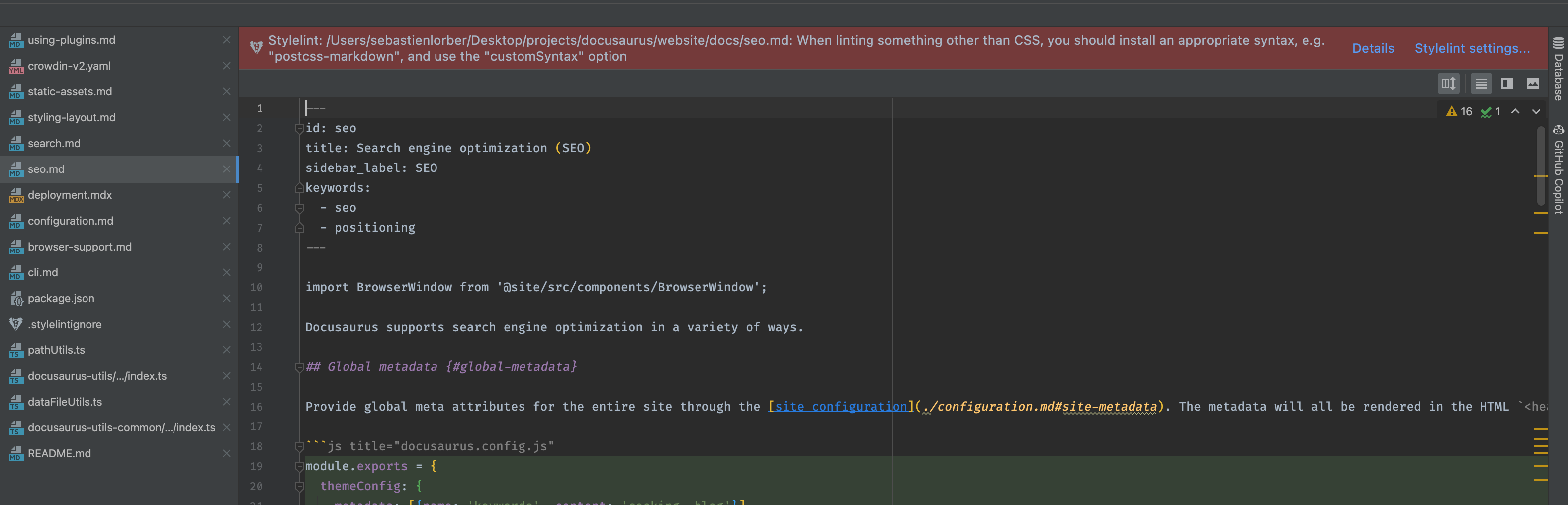
Task: Jump to previous highlighted problem
Action: click(1515, 111)
